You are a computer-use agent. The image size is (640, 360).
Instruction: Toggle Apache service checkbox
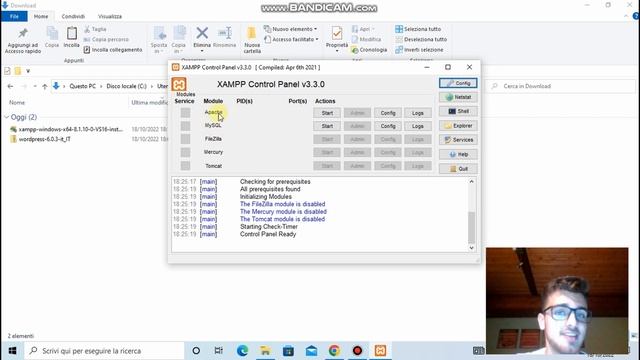point(185,113)
